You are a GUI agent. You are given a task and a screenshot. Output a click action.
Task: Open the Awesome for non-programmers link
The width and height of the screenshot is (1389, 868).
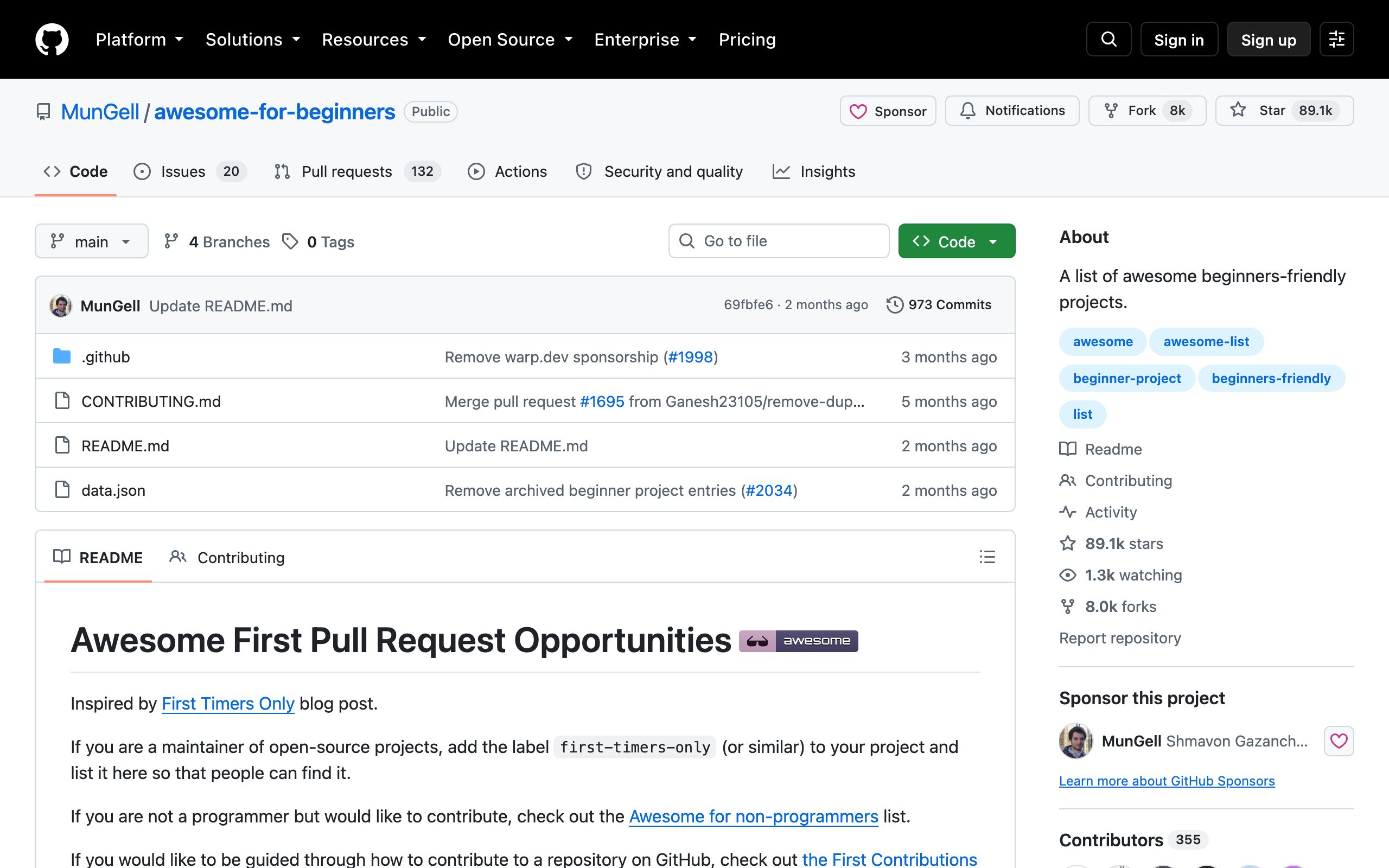[x=754, y=816]
